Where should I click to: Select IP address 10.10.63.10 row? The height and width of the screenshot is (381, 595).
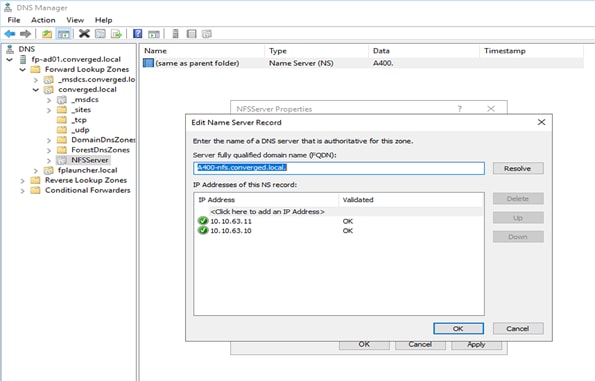[338, 230]
